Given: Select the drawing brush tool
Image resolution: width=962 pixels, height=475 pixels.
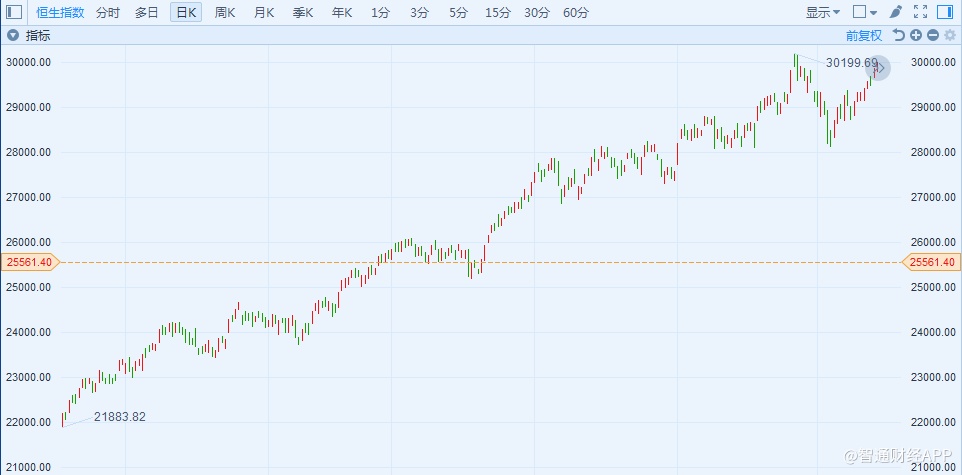Looking at the screenshot, I should [896, 13].
